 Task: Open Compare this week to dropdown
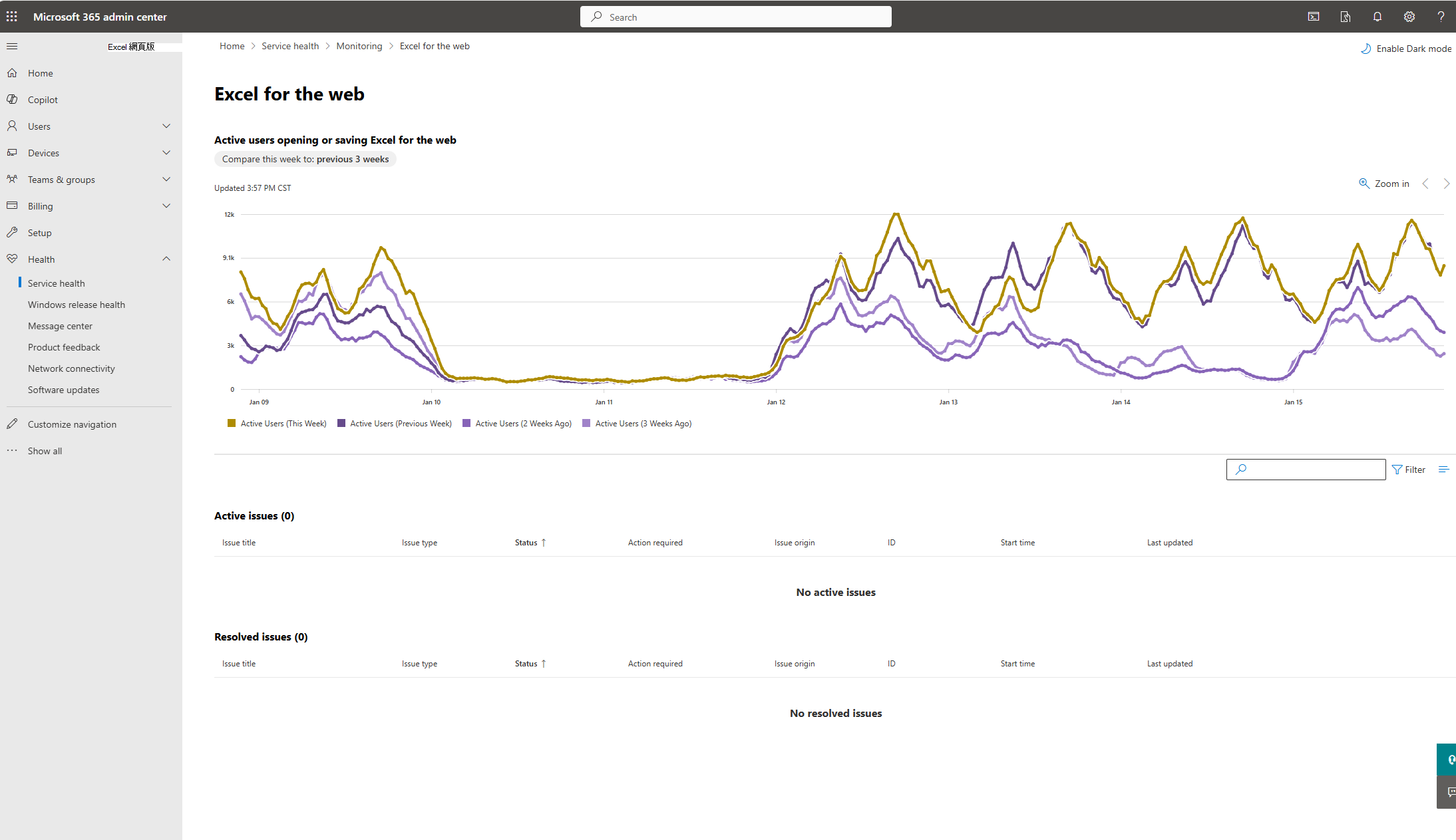305,159
